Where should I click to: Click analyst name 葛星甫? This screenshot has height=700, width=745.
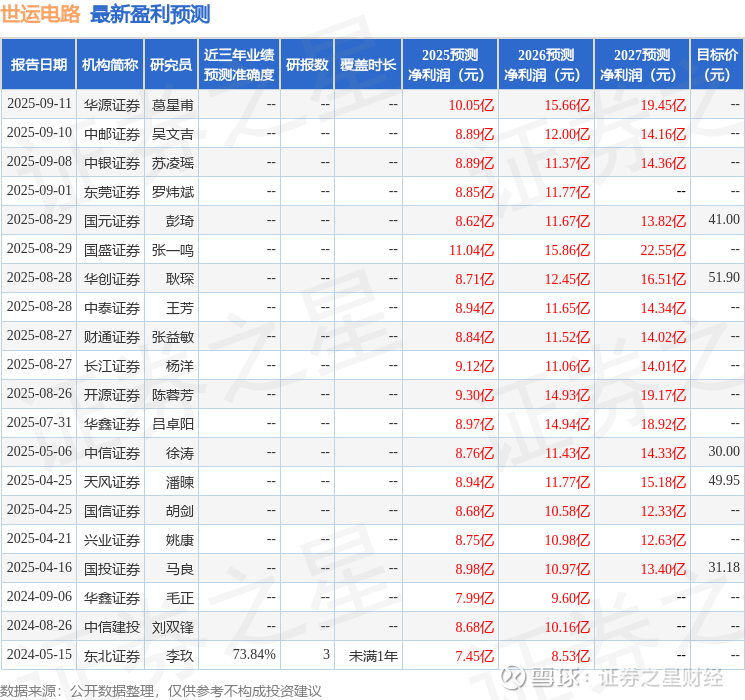point(172,105)
